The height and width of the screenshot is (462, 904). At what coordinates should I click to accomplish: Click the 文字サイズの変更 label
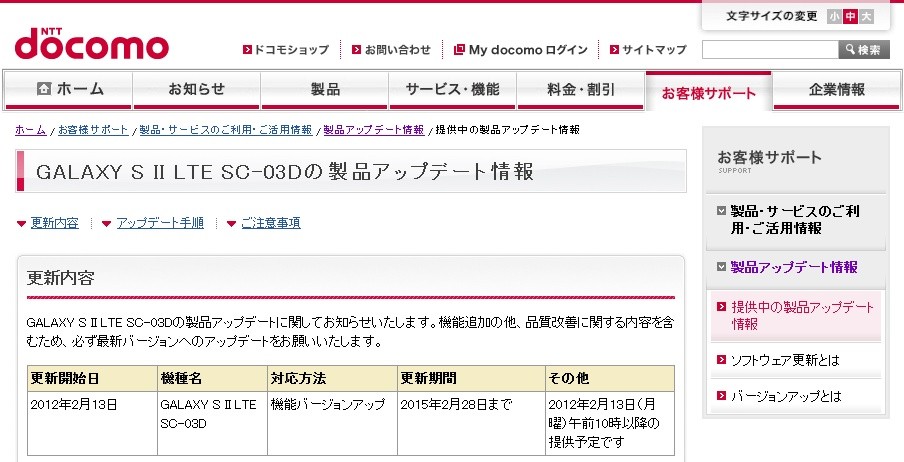point(771,16)
